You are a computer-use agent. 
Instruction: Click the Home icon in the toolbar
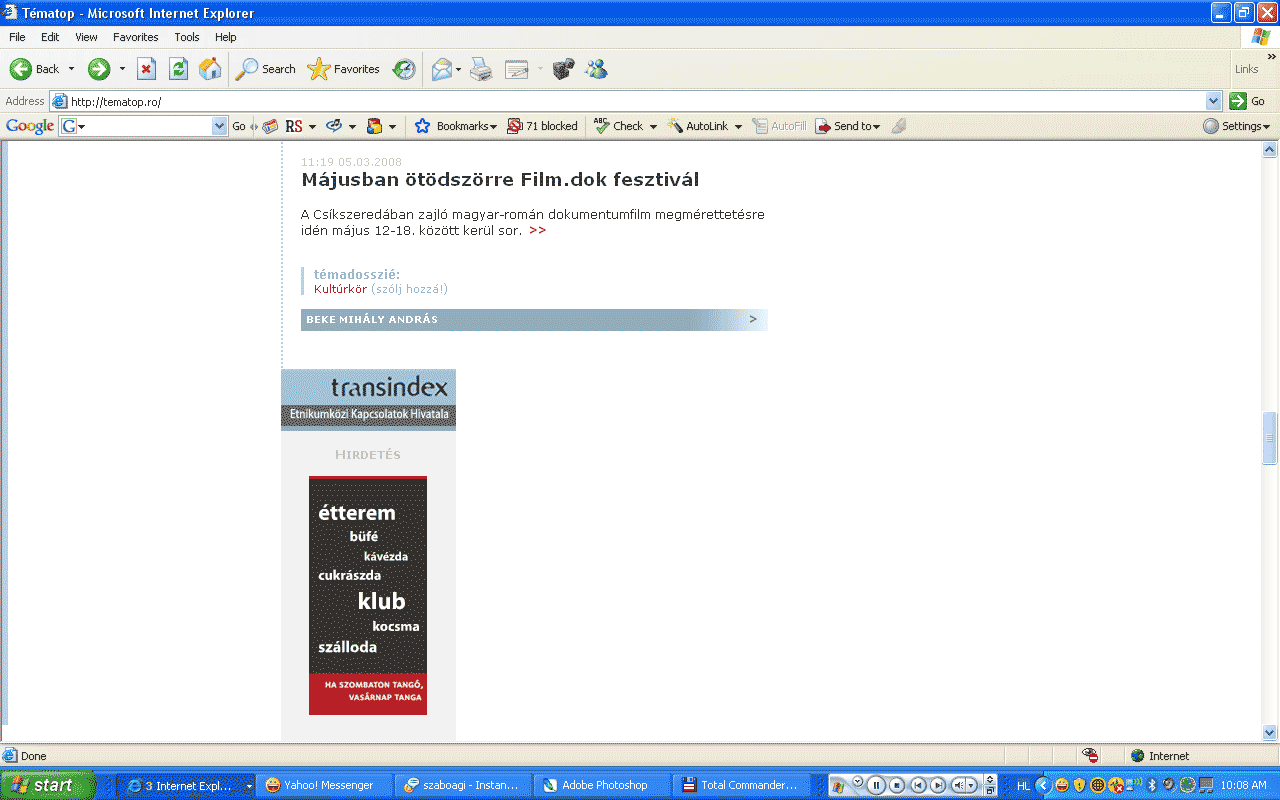tap(210, 69)
